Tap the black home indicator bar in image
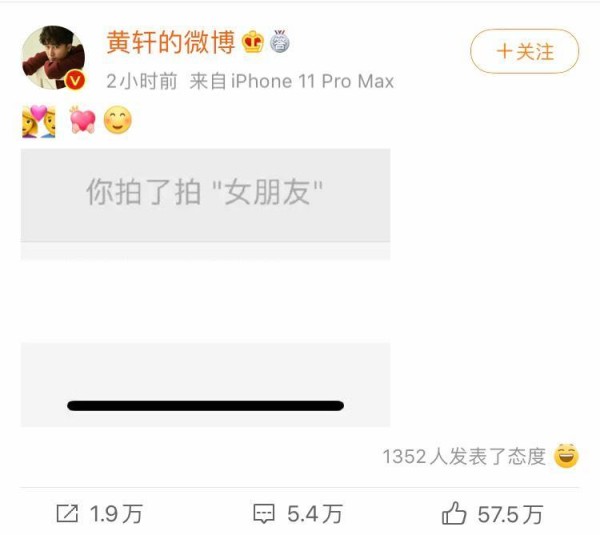 click(205, 406)
